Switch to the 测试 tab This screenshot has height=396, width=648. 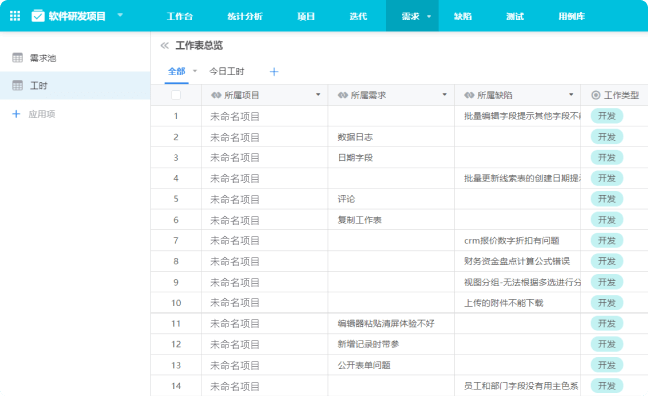coord(515,17)
